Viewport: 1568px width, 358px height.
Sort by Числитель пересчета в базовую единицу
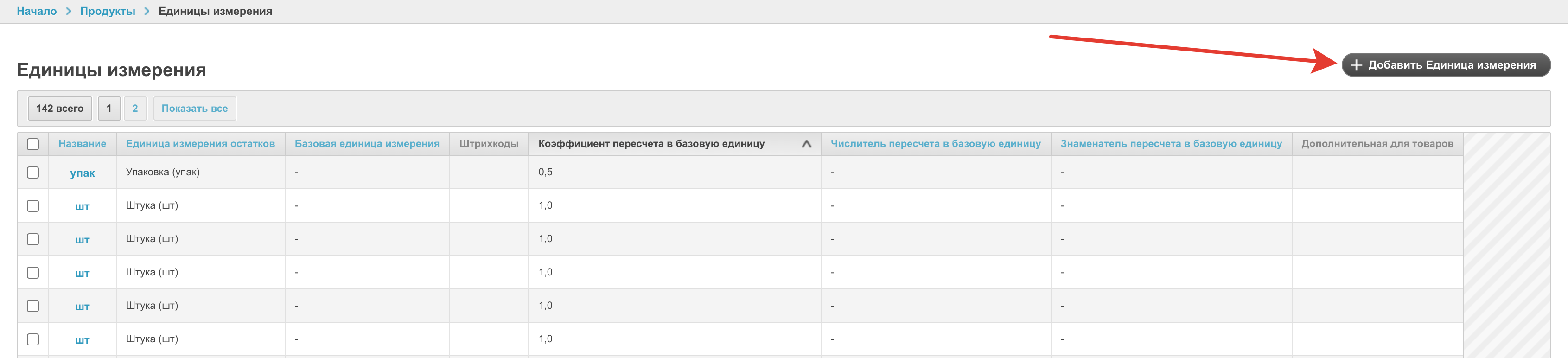(x=935, y=144)
